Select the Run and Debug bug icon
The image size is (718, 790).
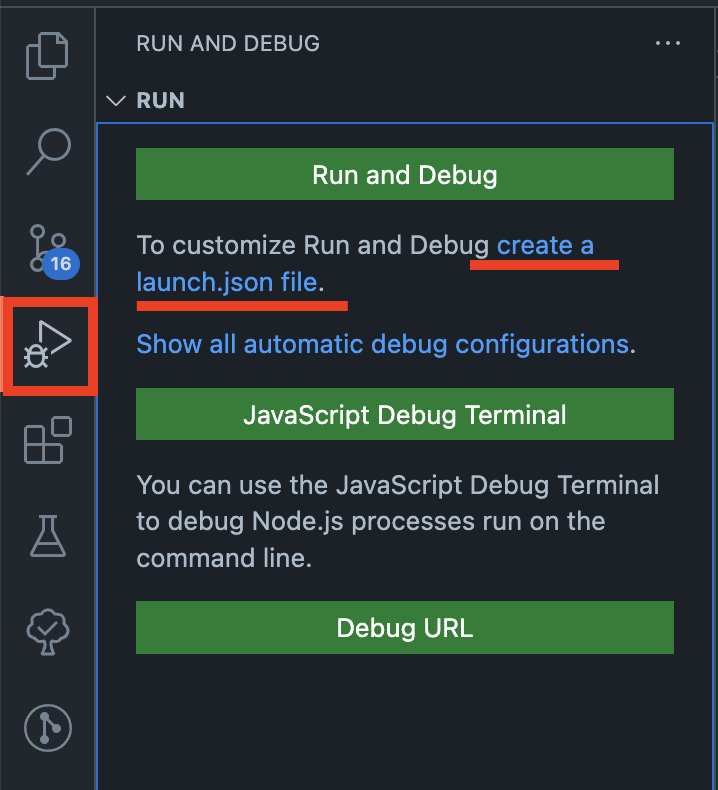point(48,344)
